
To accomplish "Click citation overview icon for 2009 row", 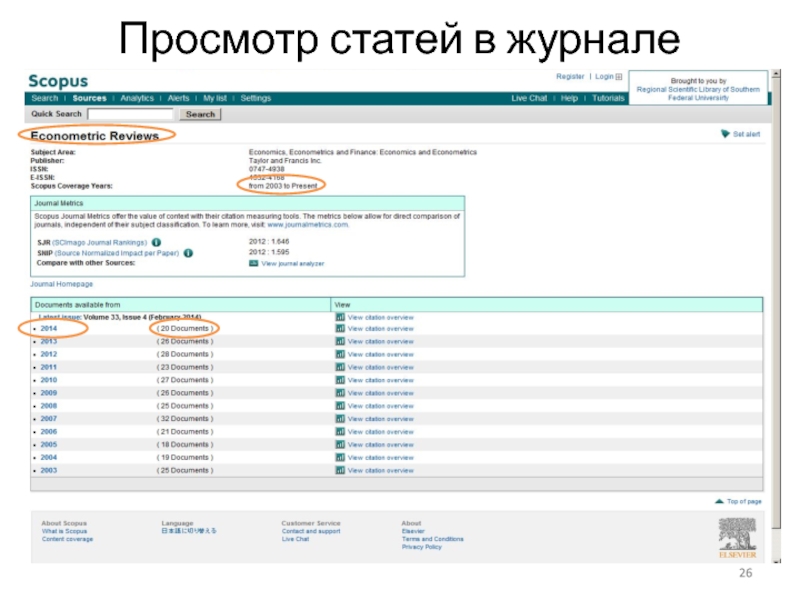I will 340,393.
